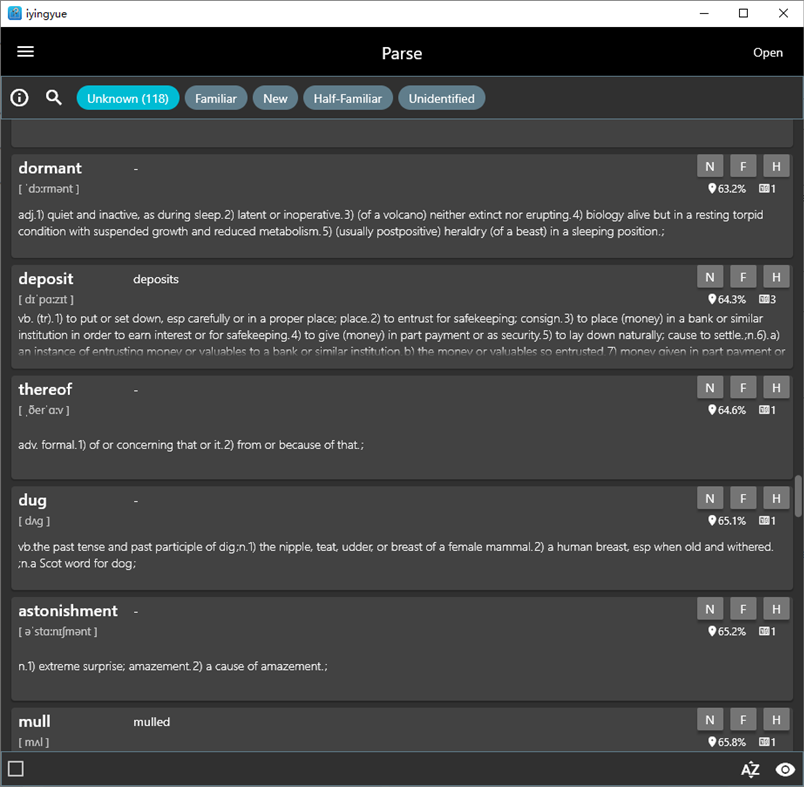Open the hamburger menu
This screenshot has width=804, height=787.
pyautogui.click(x=25, y=52)
